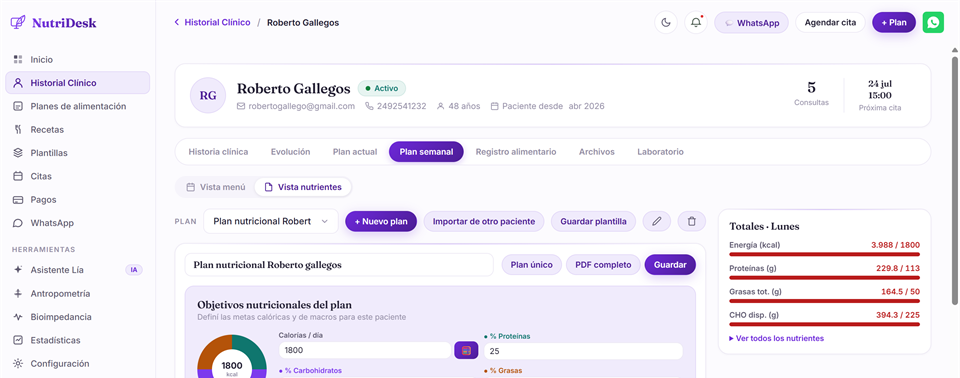This screenshot has height=378, width=960.
Task: Switch to Plan actual tab
Action: (355, 151)
